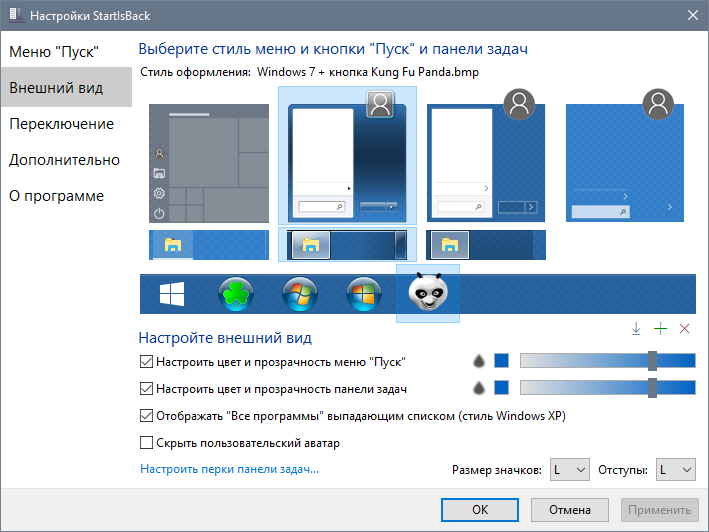Click the droplet icon for Start menu color
The image size is (709, 532).
tap(479, 361)
